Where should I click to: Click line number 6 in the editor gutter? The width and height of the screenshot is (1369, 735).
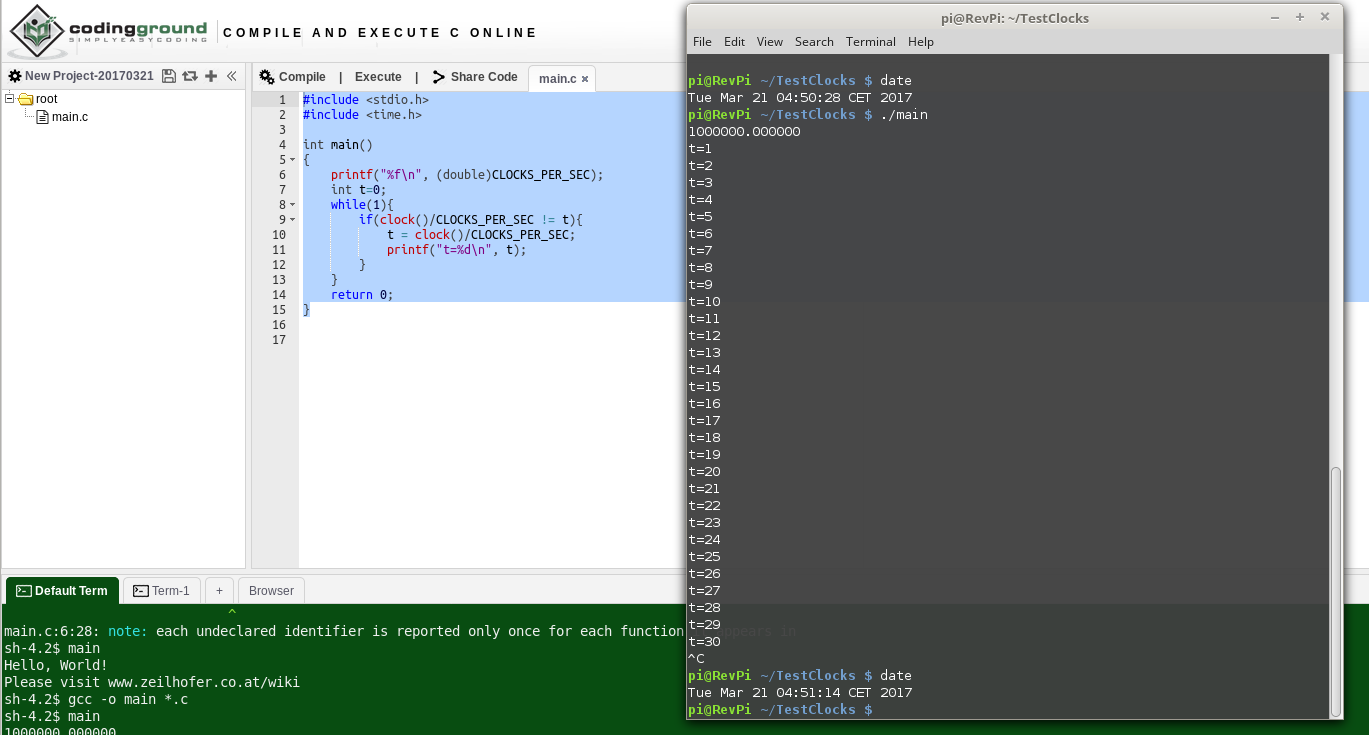point(282,175)
